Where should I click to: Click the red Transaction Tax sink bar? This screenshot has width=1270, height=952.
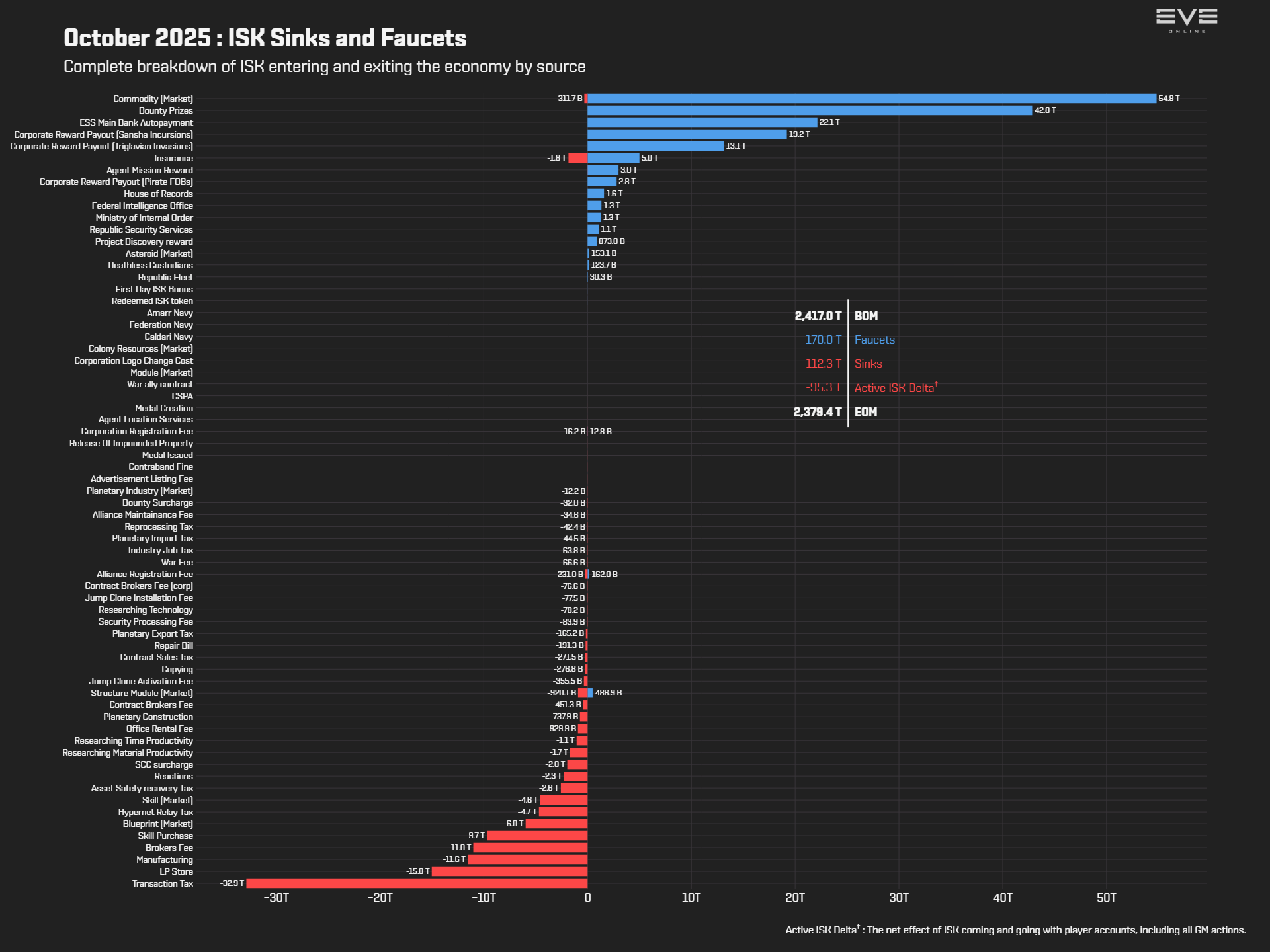[x=417, y=883]
